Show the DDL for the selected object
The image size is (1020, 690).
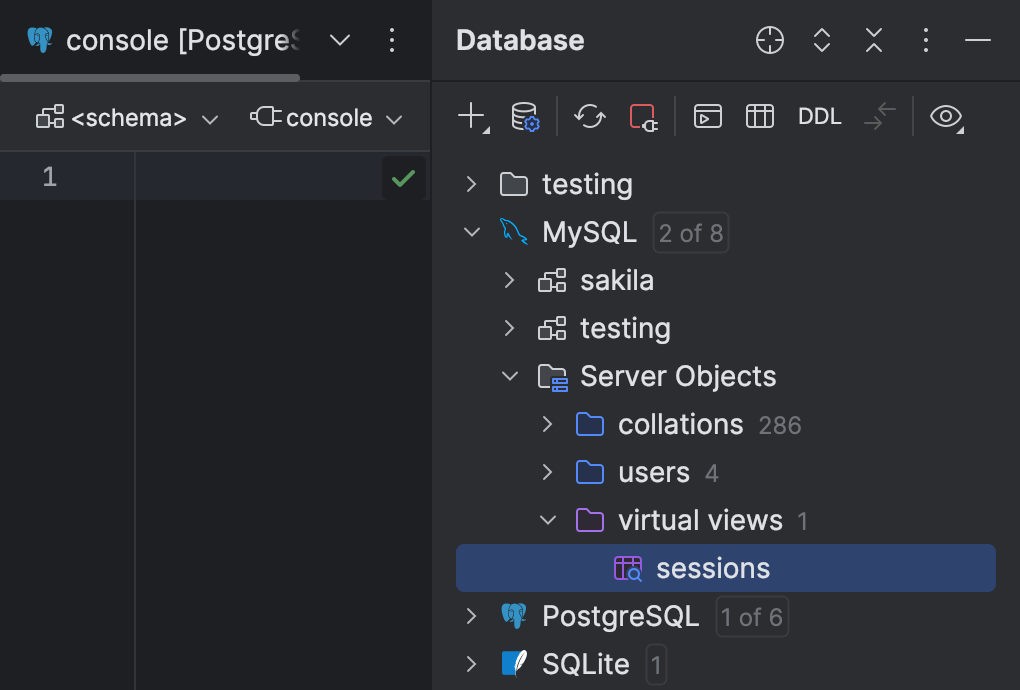[819, 116]
